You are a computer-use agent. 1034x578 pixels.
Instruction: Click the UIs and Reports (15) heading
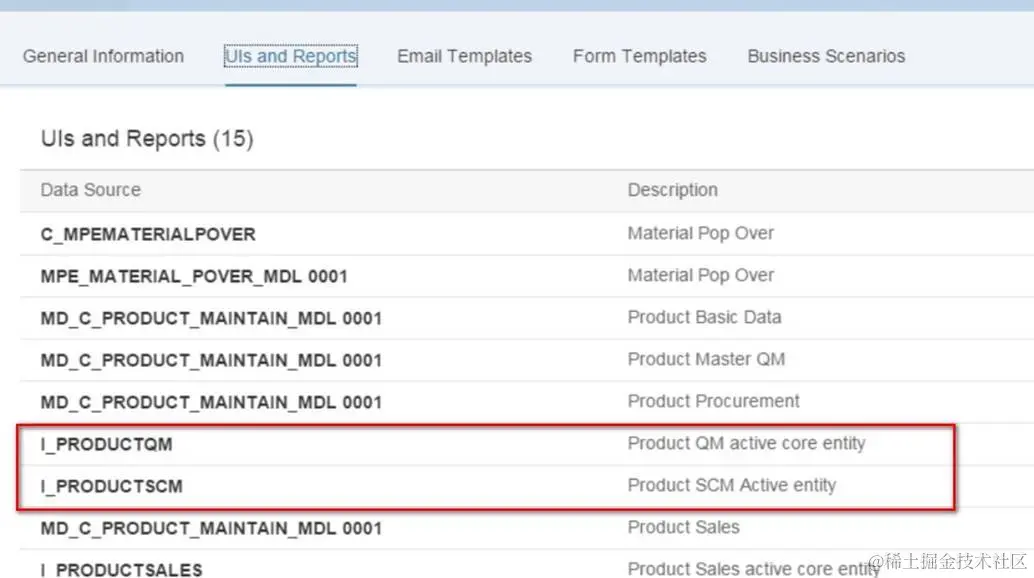point(147,139)
